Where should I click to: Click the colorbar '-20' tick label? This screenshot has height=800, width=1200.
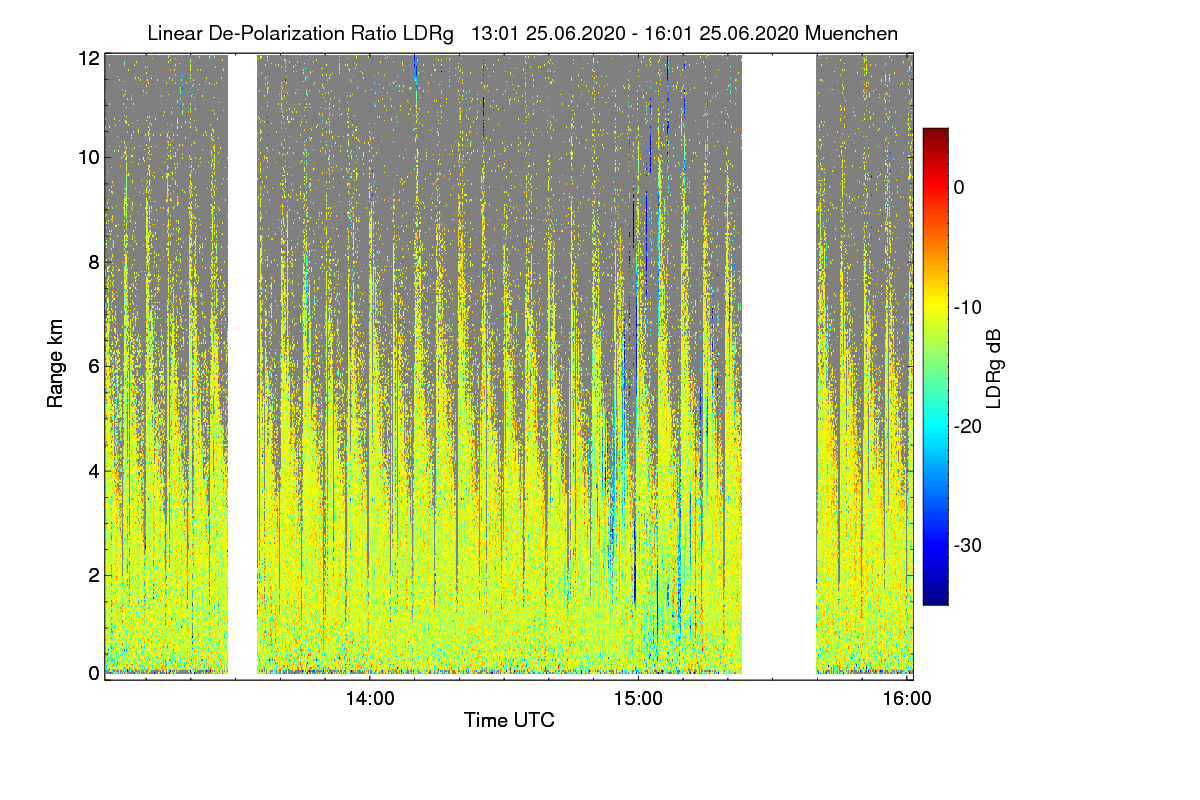tap(970, 427)
